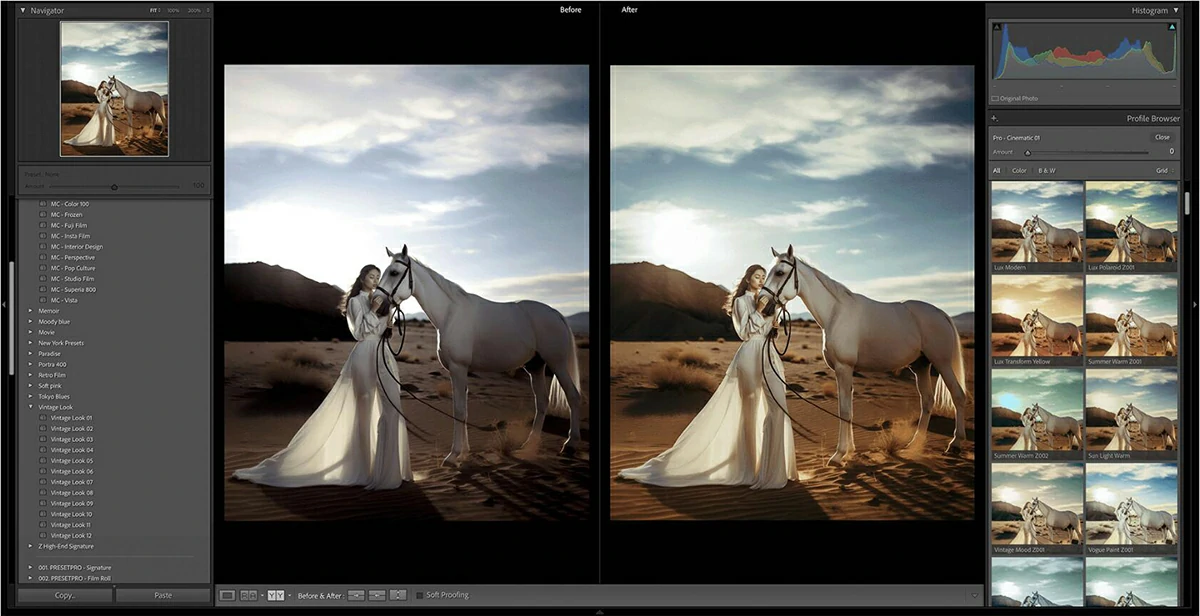1200x616 pixels.
Task: Click the Paste button
Action: tap(163, 595)
